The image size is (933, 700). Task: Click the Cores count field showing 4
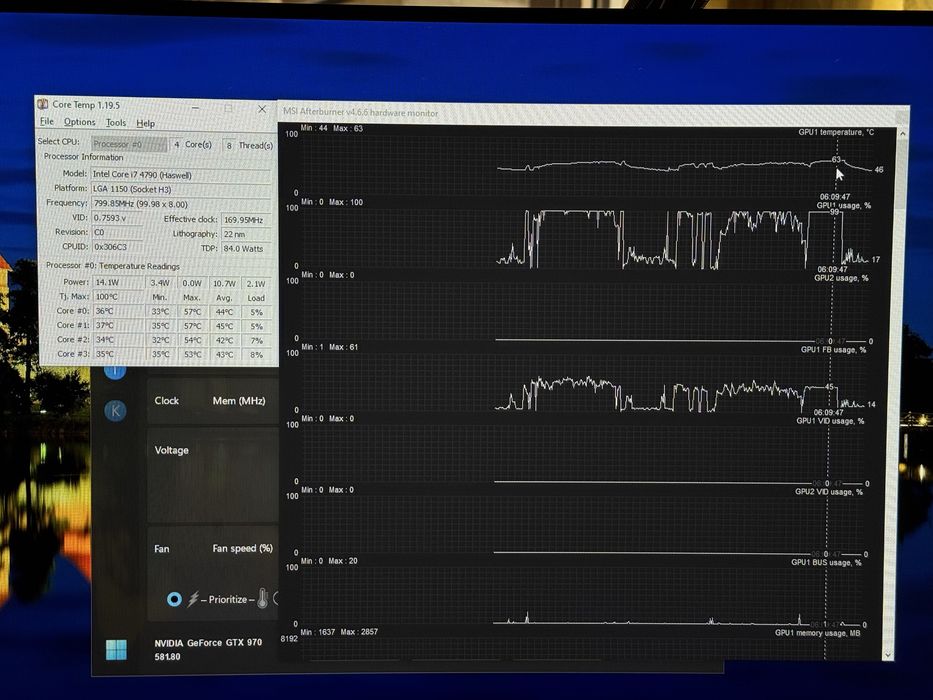[x=176, y=145]
